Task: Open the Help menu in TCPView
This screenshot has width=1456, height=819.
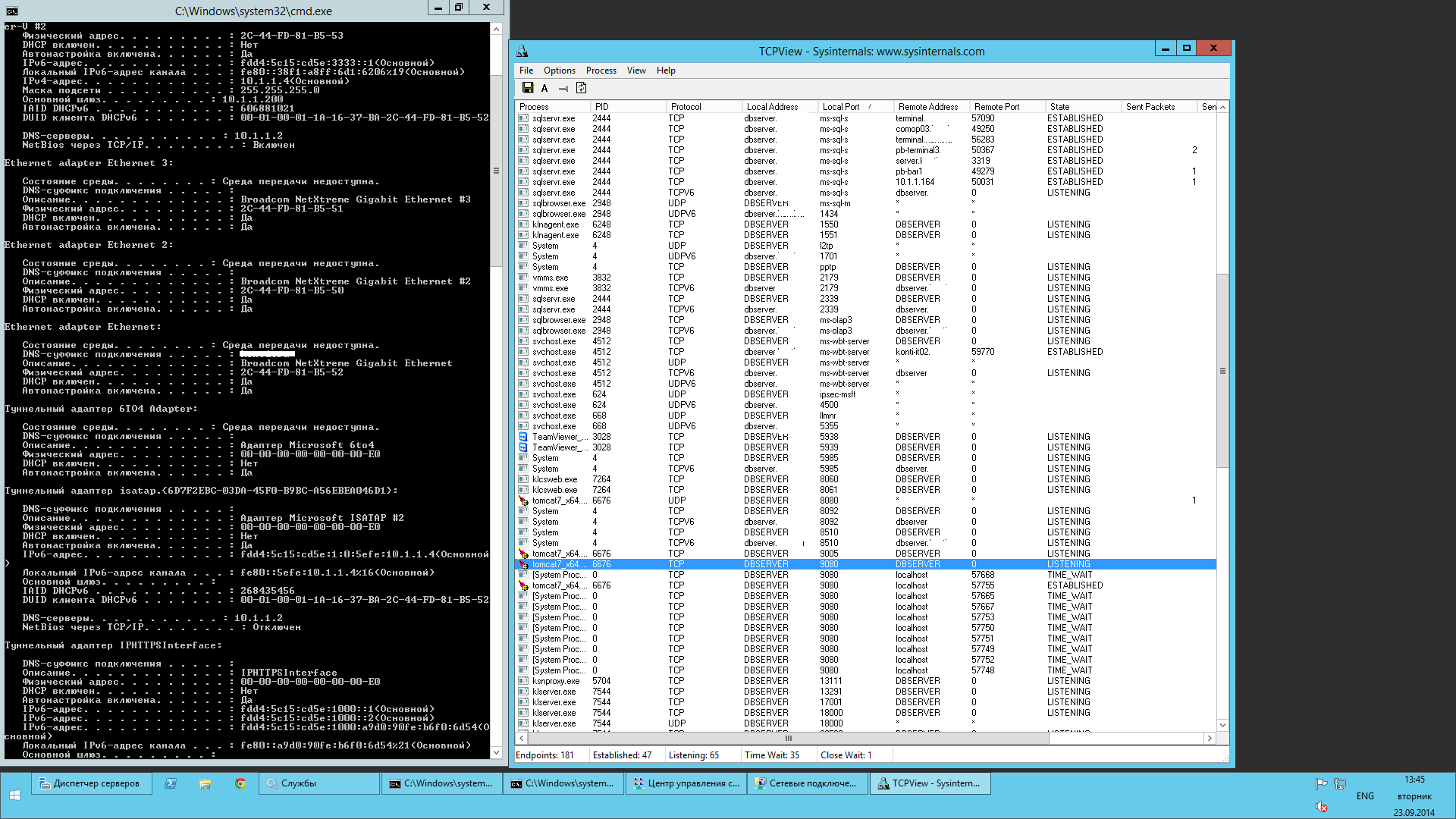Action: [x=666, y=71]
